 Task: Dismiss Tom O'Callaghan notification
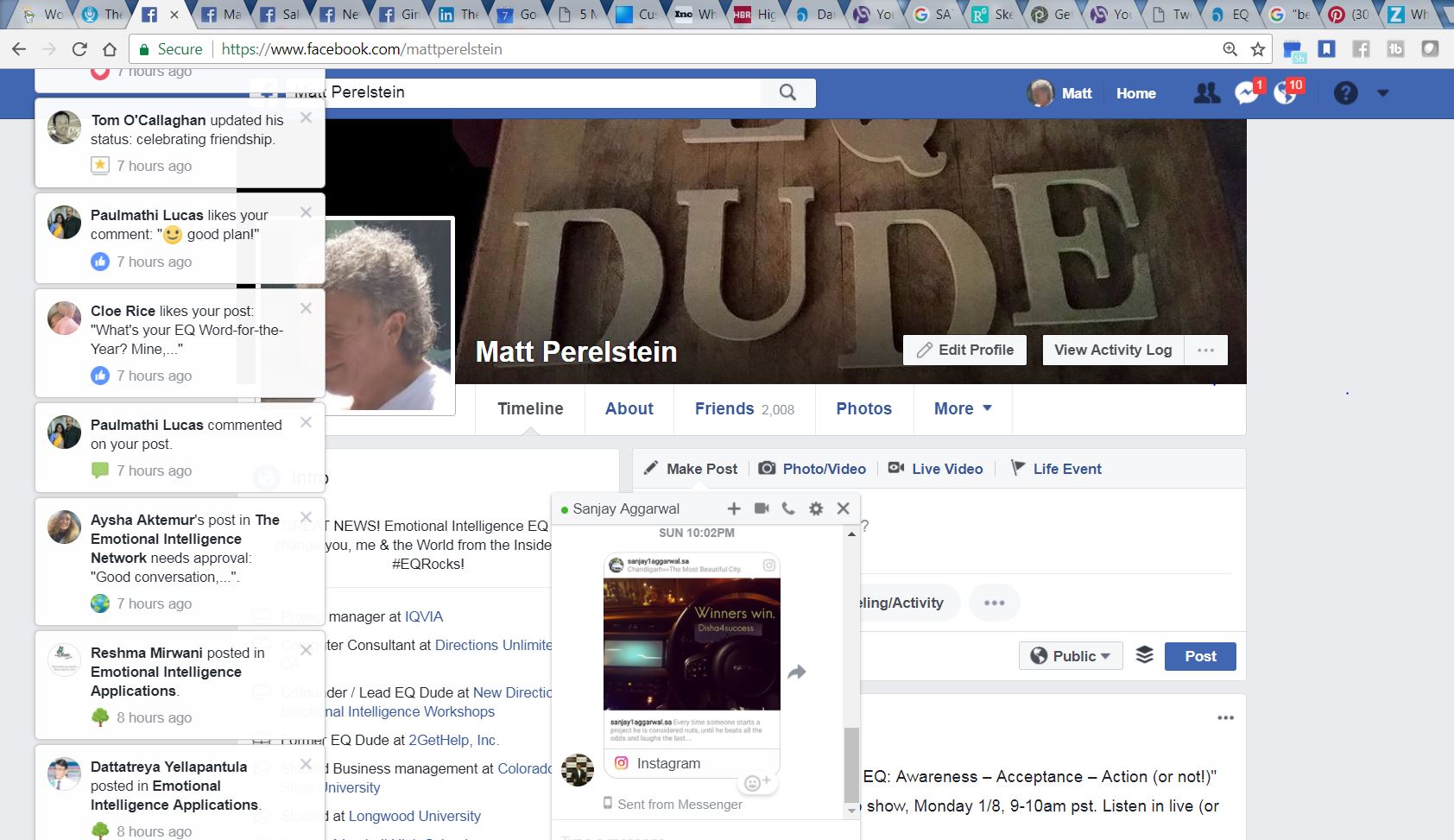coord(306,118)
